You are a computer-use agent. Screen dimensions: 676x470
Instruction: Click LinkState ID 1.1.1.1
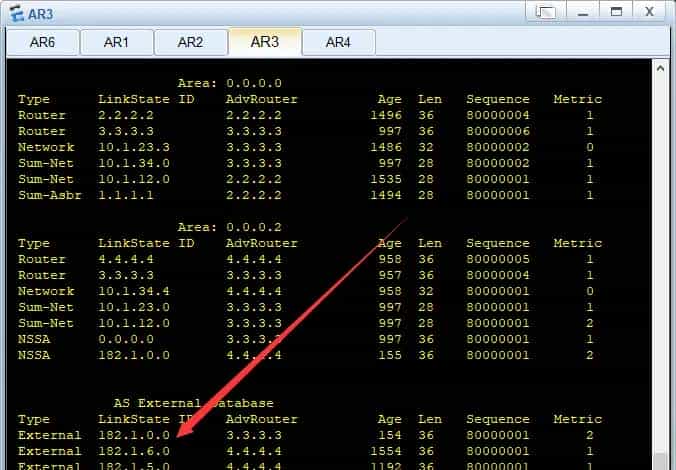click(126, 195)
